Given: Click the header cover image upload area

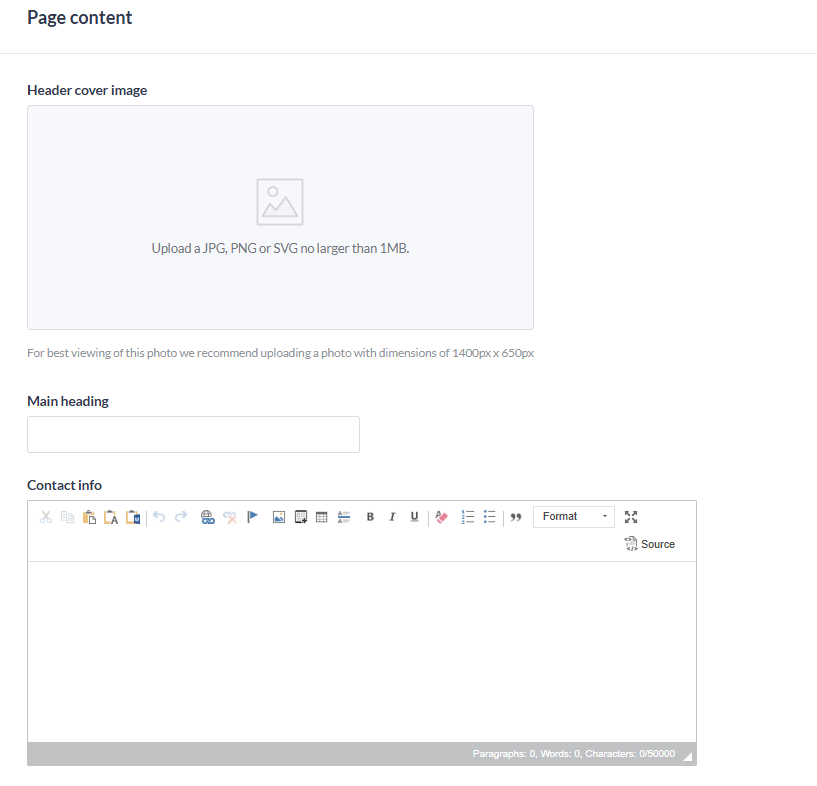Looking at the screenshot, I should (280, 218).
